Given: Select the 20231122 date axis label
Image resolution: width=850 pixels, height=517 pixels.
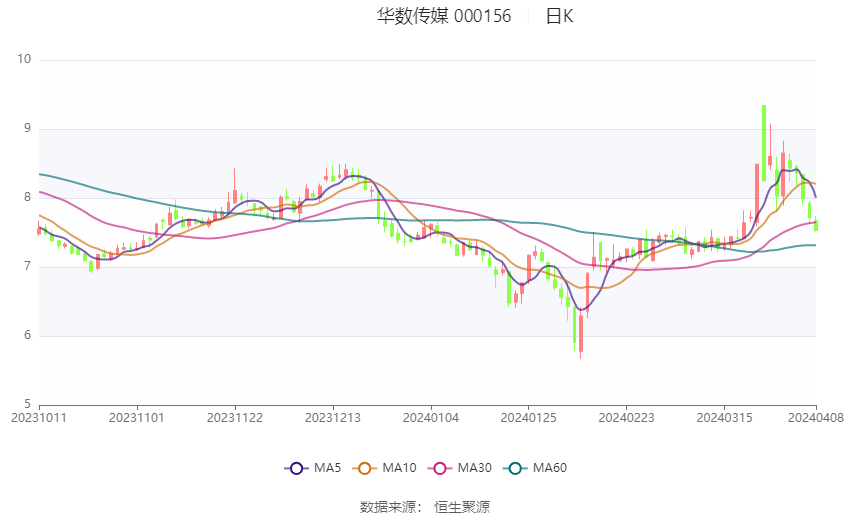Looking at the screenshot, I should pyautogui.click(x=235, y=417).
